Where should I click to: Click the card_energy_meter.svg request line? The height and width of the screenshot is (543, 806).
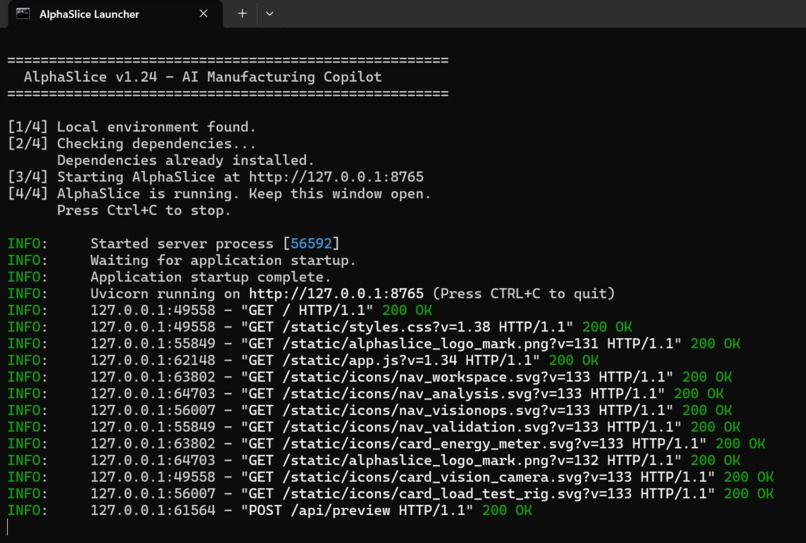point(387,444)
